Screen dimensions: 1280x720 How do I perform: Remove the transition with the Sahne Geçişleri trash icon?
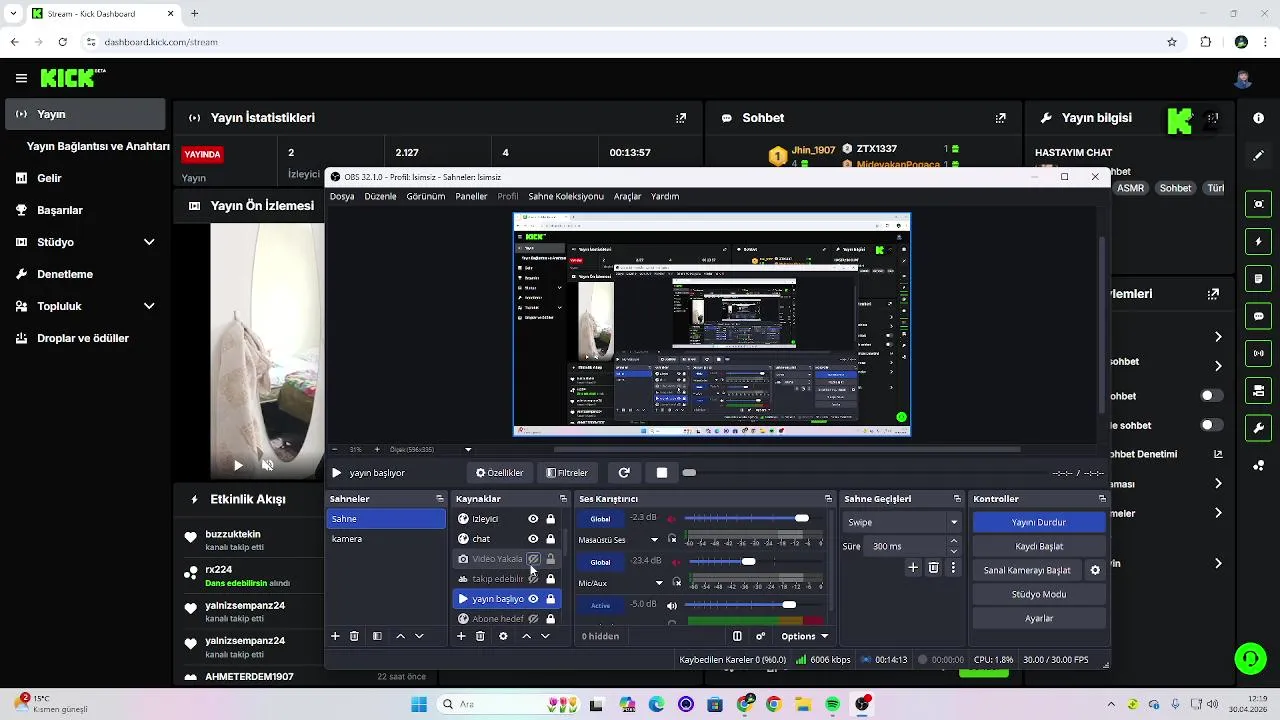[x=934, y=567]
